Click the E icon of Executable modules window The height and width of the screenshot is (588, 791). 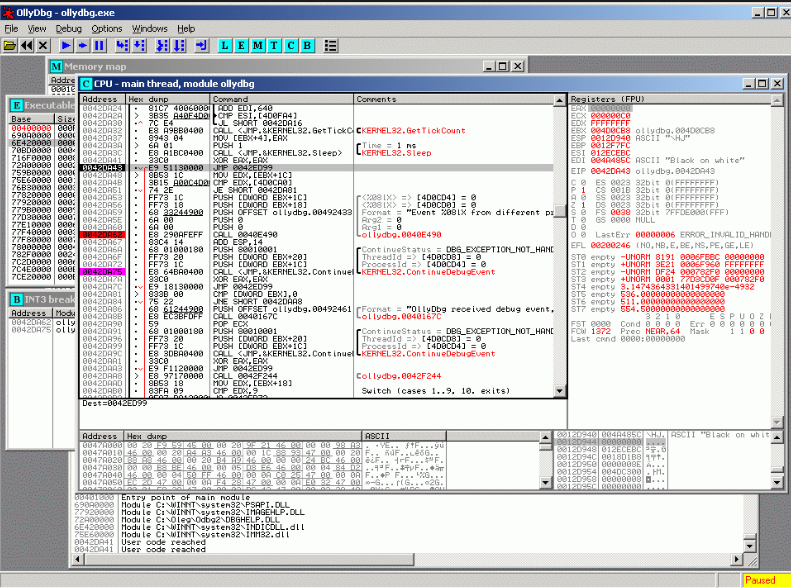tap(17, 105)
